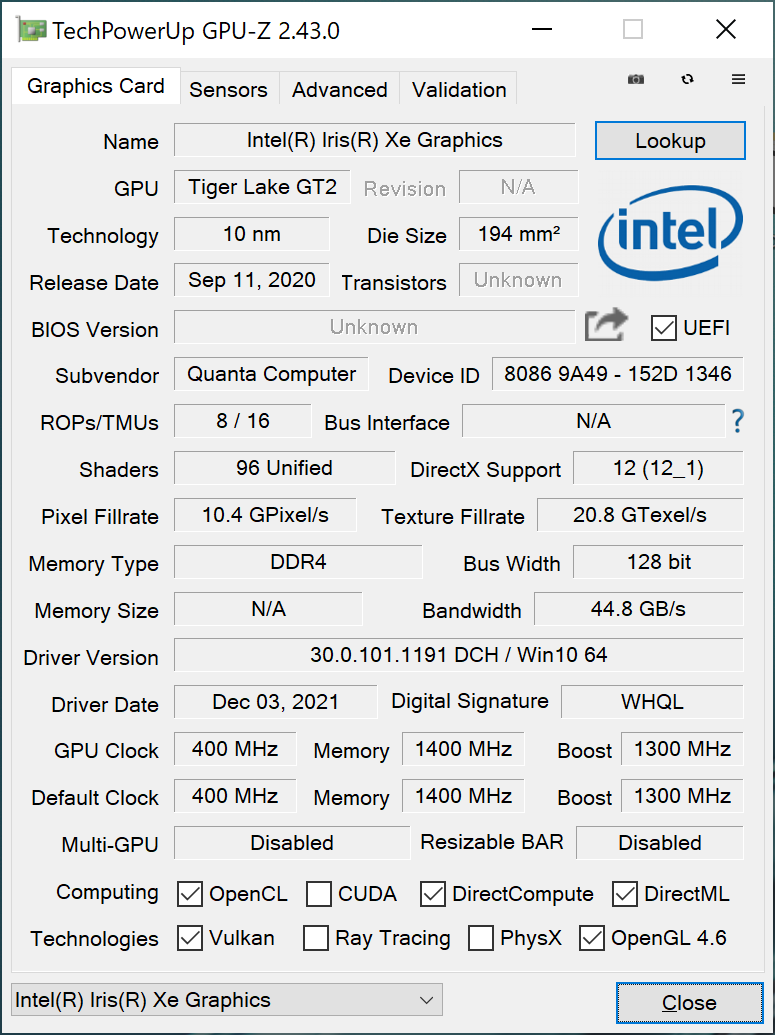Screen dimensions: 775x1035
Task: Click the screenshot camera icon
Action: click(x=636, y=79)
